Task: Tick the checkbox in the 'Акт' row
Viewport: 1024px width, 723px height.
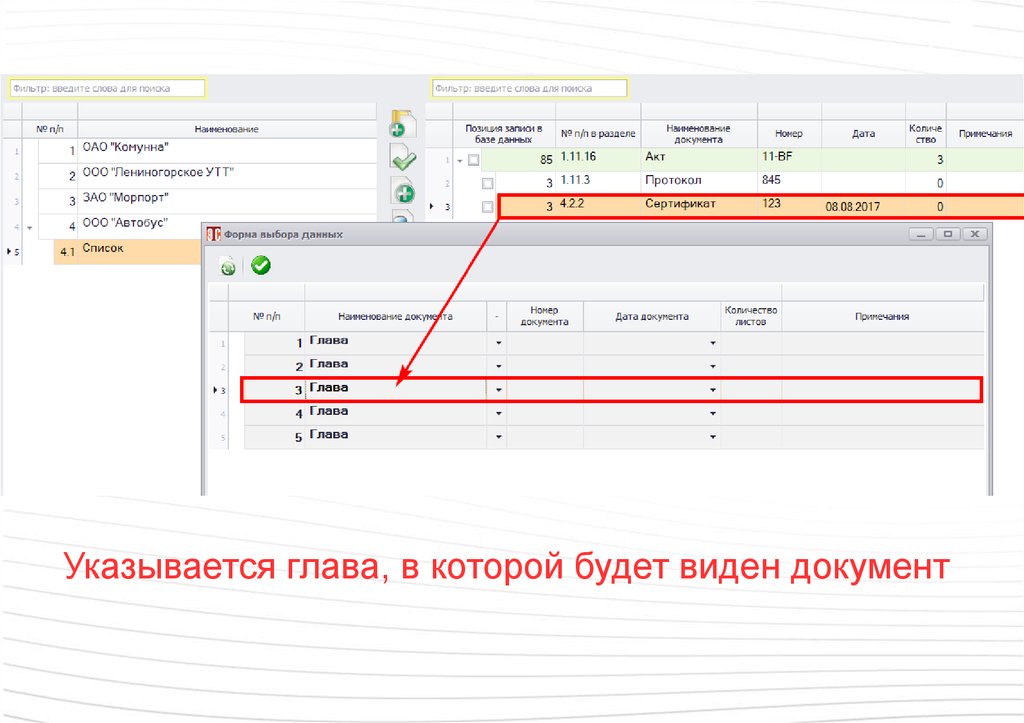Action: (474, 160)
